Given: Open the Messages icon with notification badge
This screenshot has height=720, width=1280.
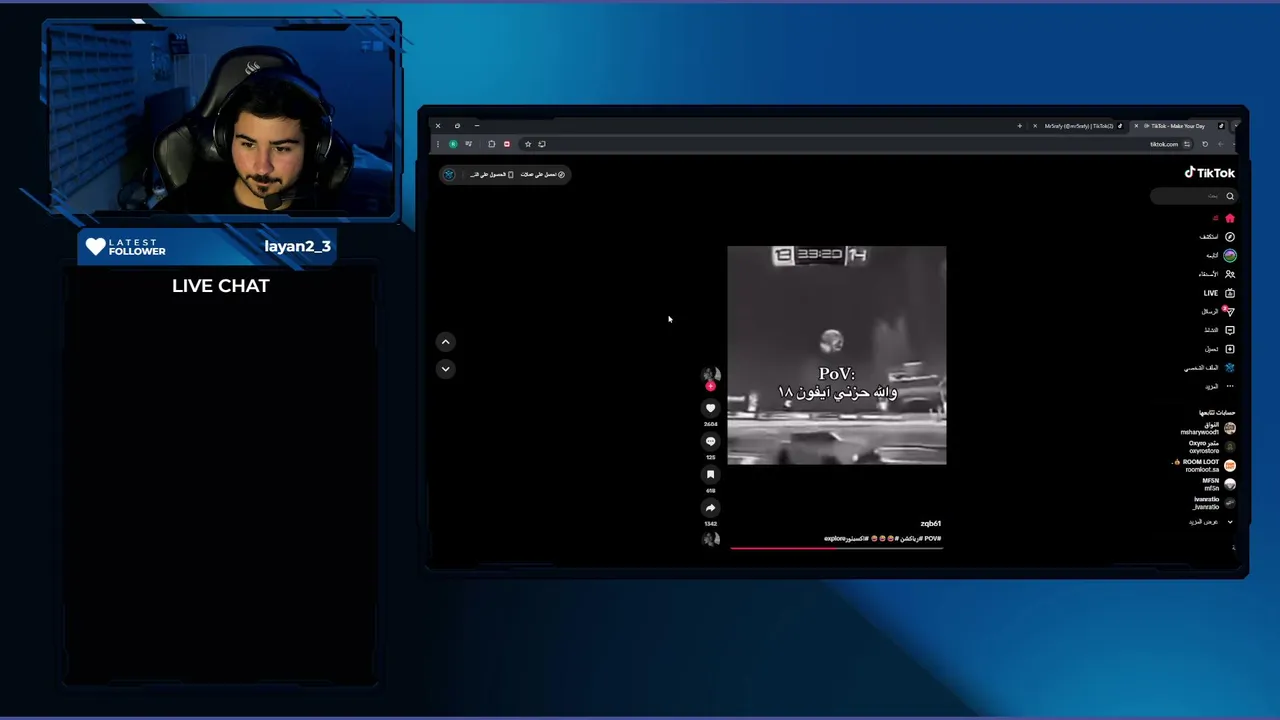Looking at the screenshot, I should [1229, 311].
